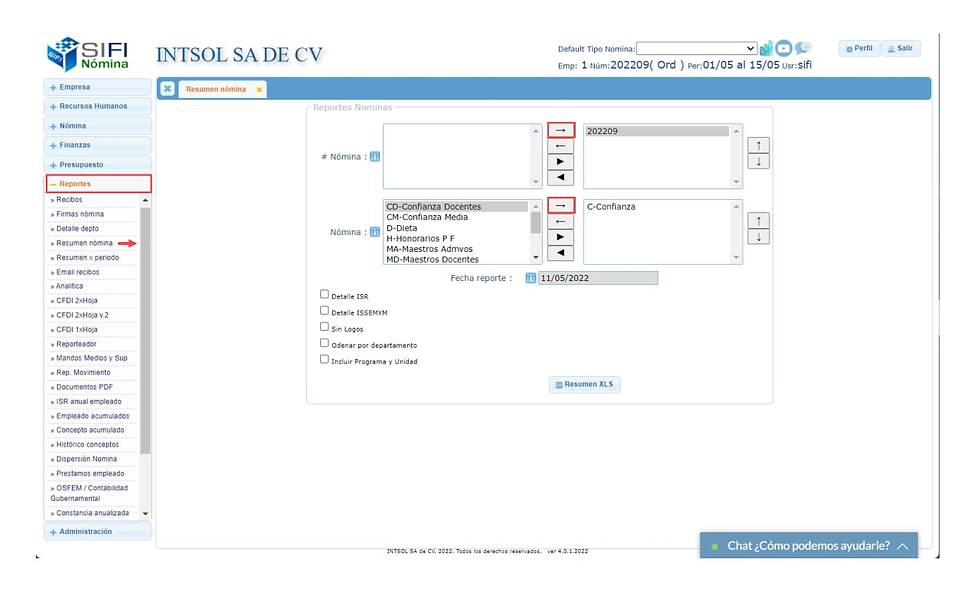Screen dimensions: 980x592
Task: Open the Reporteador menu entry
Action: click(76, 344)
